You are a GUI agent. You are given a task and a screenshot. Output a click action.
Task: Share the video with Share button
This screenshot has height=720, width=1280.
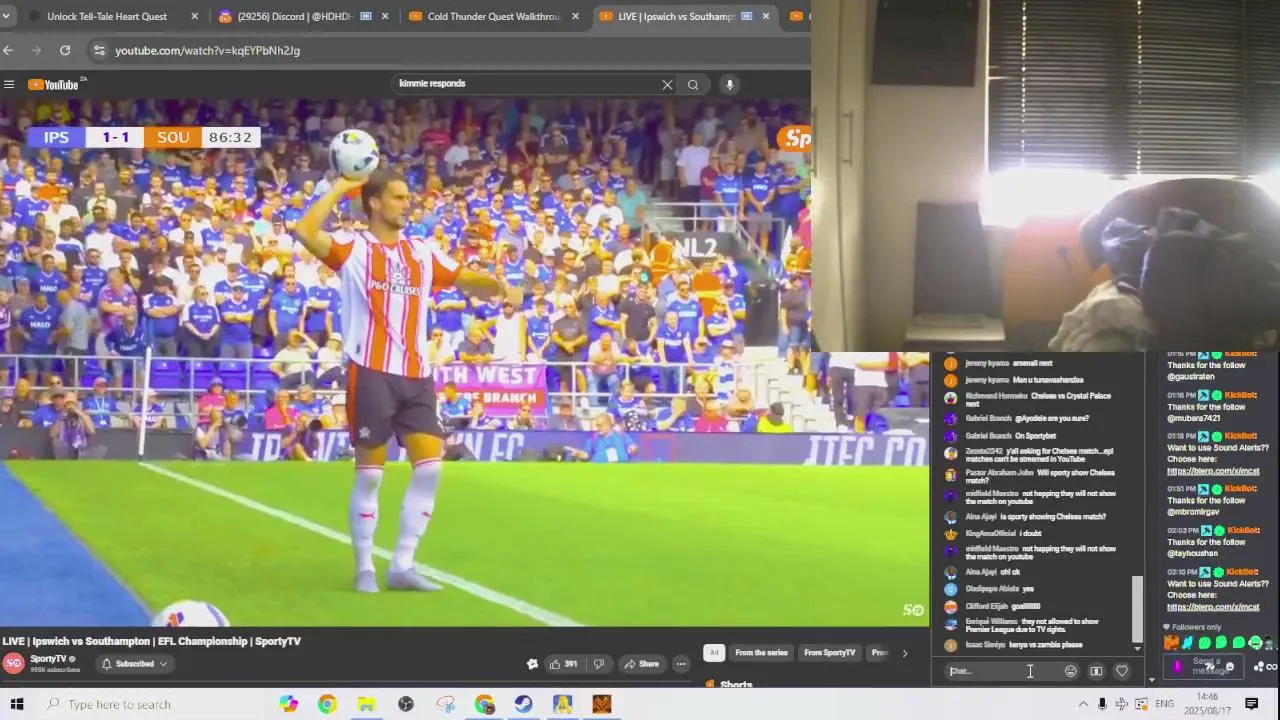(641, 664)
